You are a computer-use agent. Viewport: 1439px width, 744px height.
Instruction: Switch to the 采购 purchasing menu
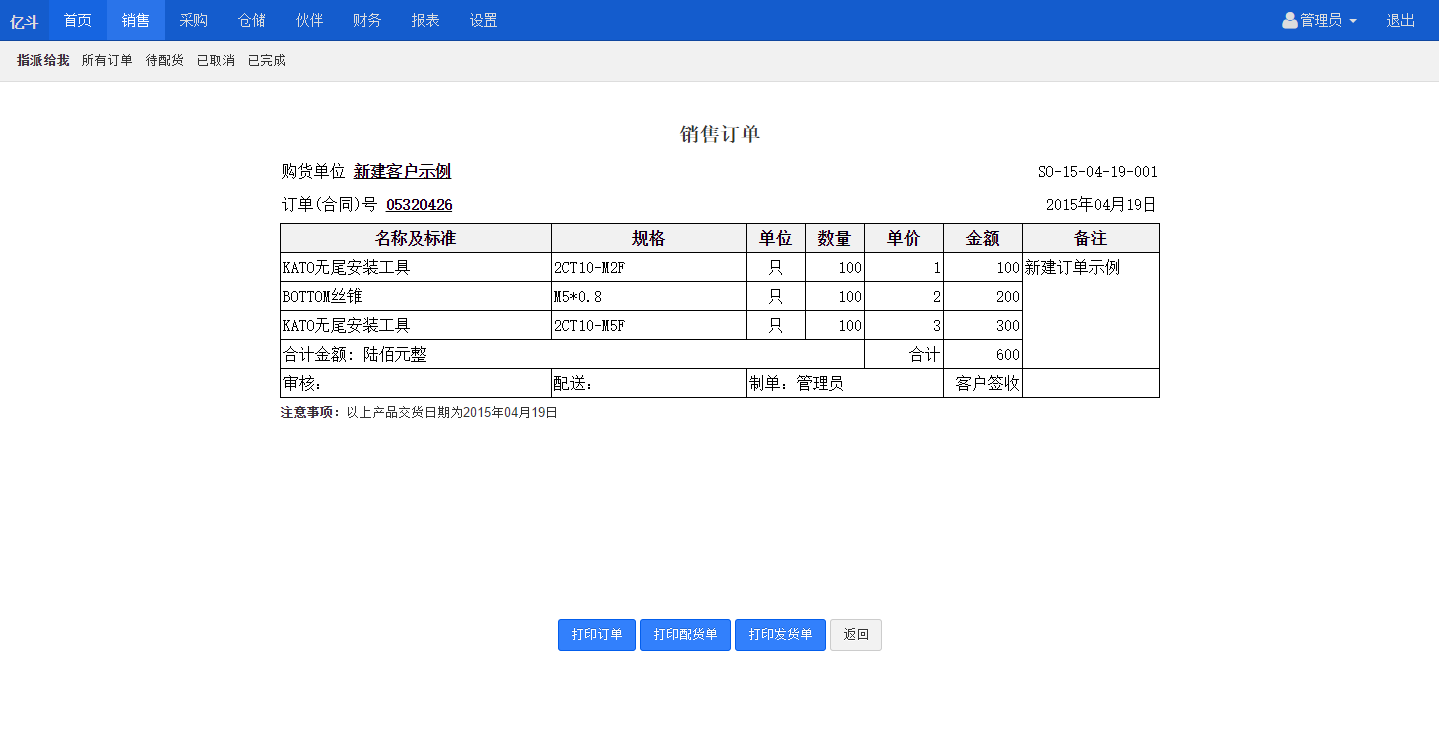[x=193, y=20]
